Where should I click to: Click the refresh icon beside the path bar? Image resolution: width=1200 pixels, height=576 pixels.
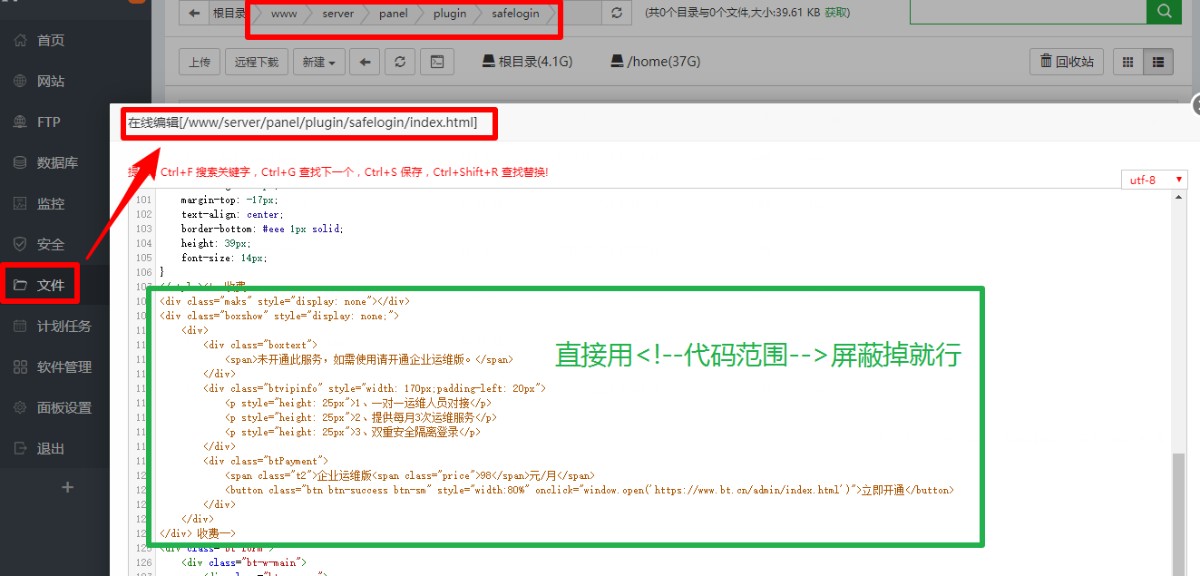(x=617, y=13)
